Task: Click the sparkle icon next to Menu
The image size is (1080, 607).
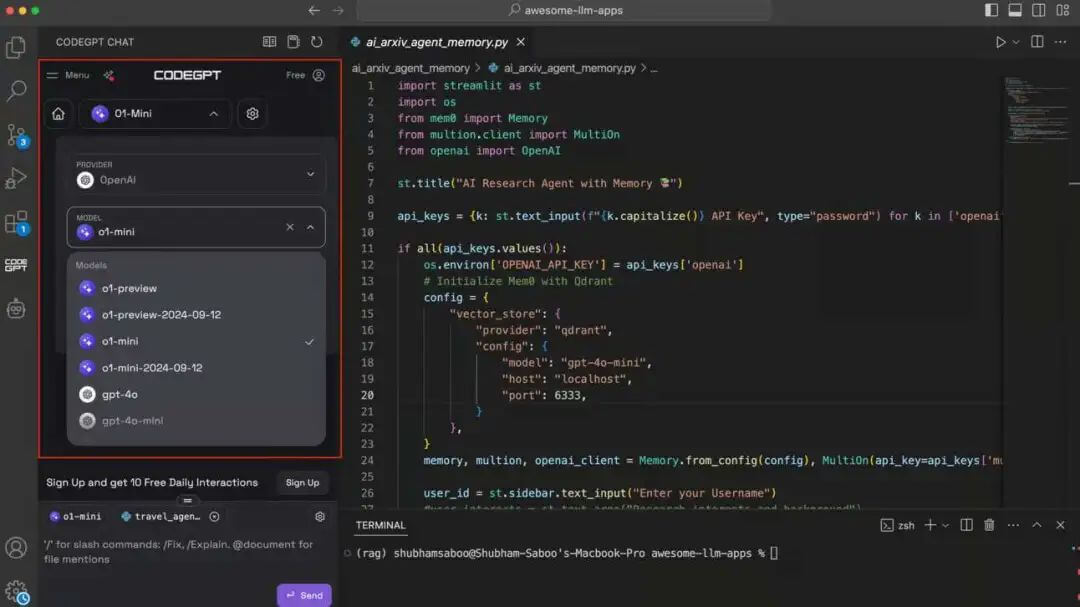Action: 109,75
